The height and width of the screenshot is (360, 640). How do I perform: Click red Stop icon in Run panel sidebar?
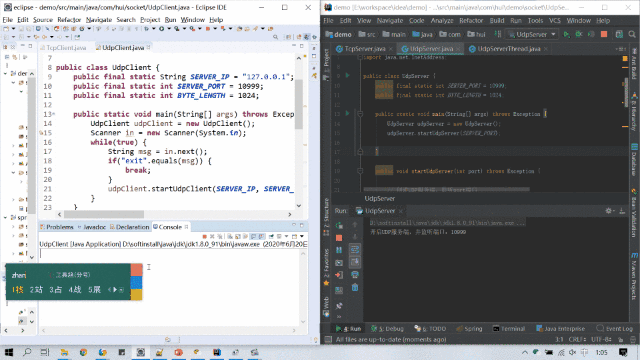point(339,238)
